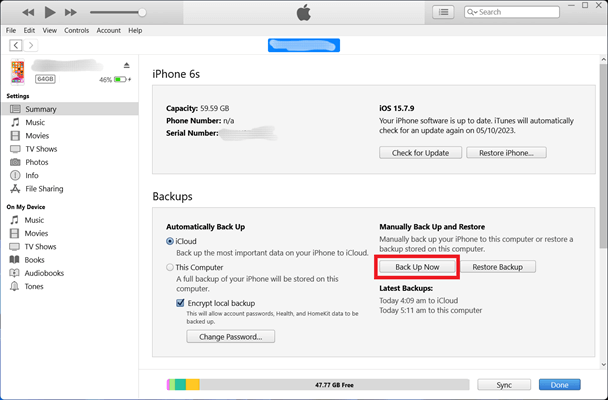This screenshot has width=608, height=400.
Task: Select the iCloud backup radio button
Action: [x=170, y=242]
